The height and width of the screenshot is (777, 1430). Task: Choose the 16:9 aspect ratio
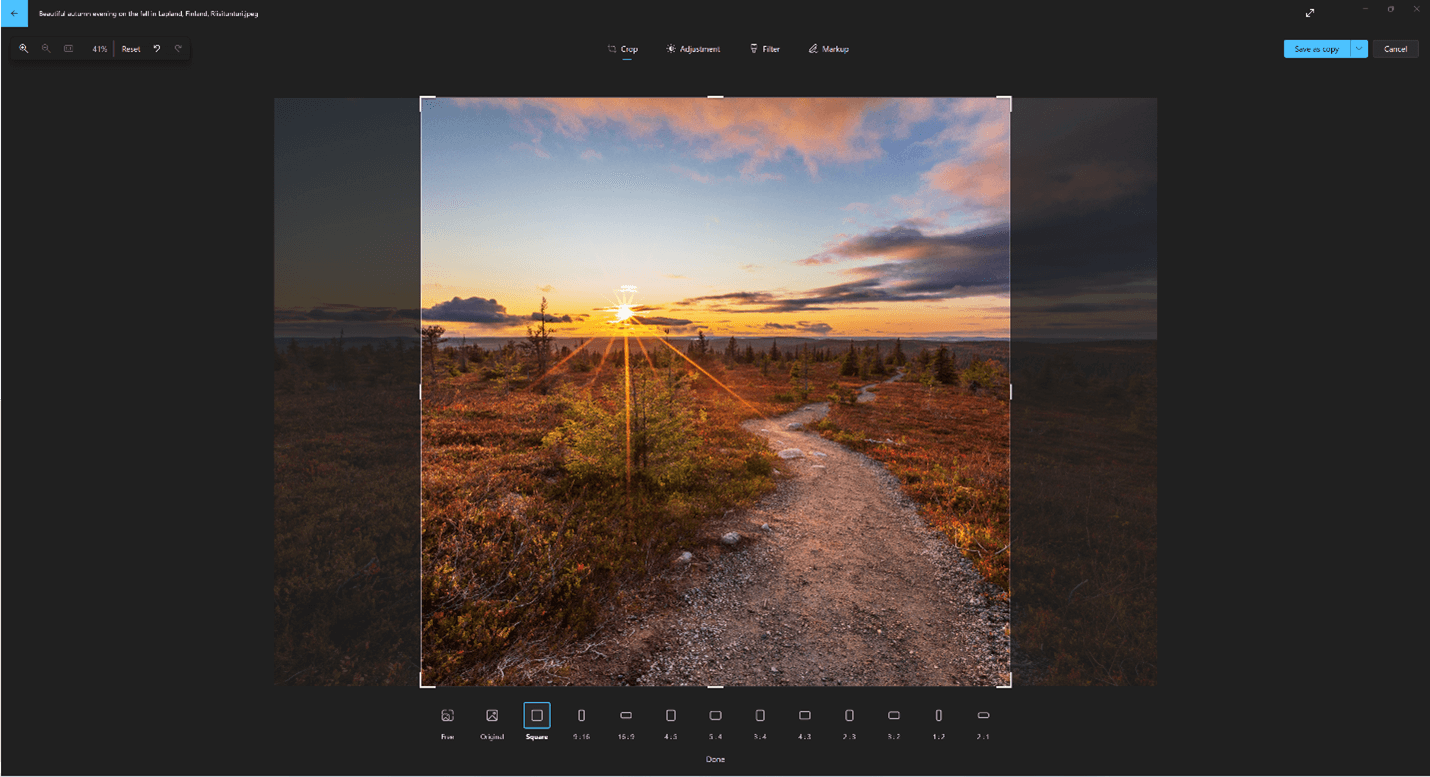point(626,715)
